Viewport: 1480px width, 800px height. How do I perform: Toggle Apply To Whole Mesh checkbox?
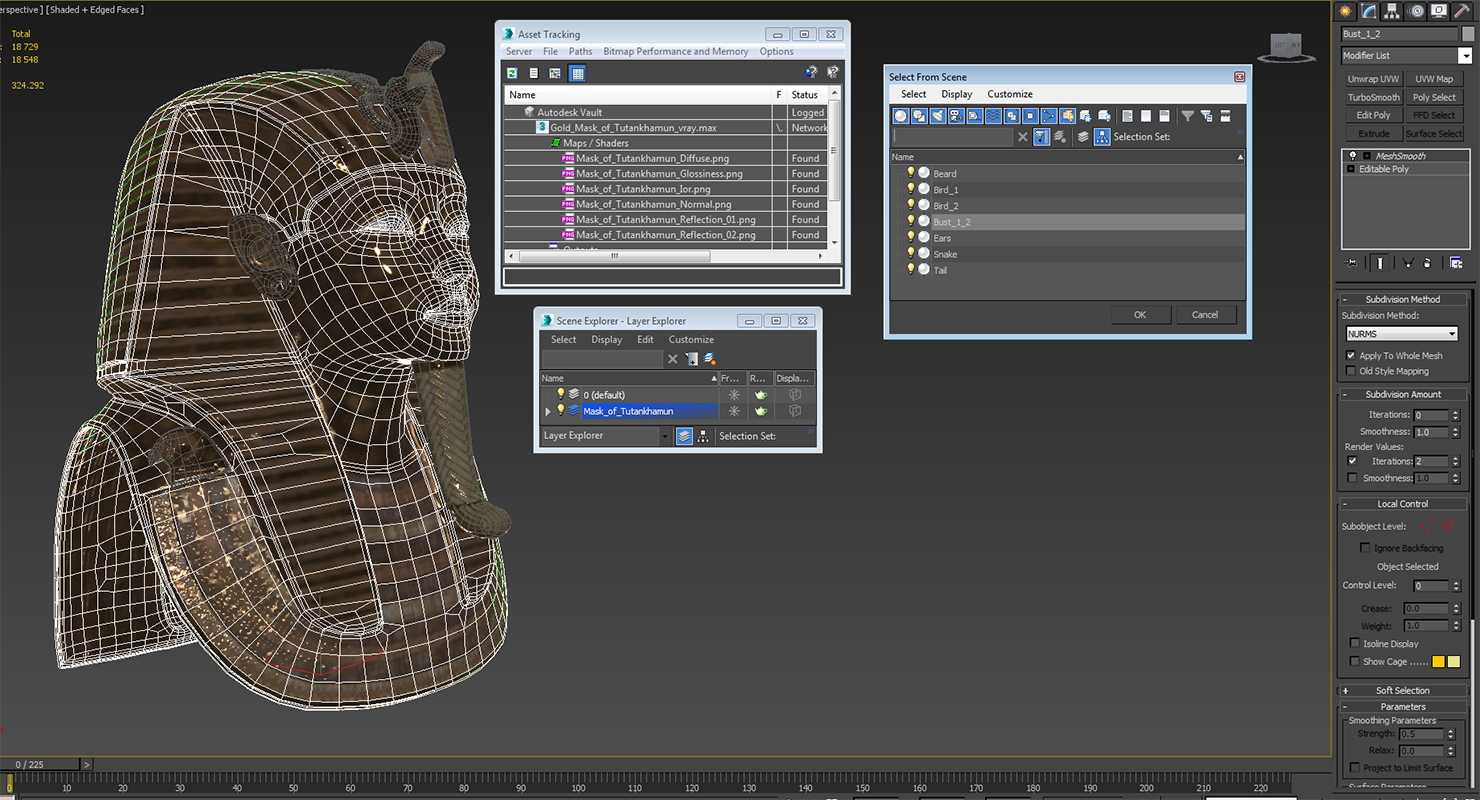coord(1351,355)
